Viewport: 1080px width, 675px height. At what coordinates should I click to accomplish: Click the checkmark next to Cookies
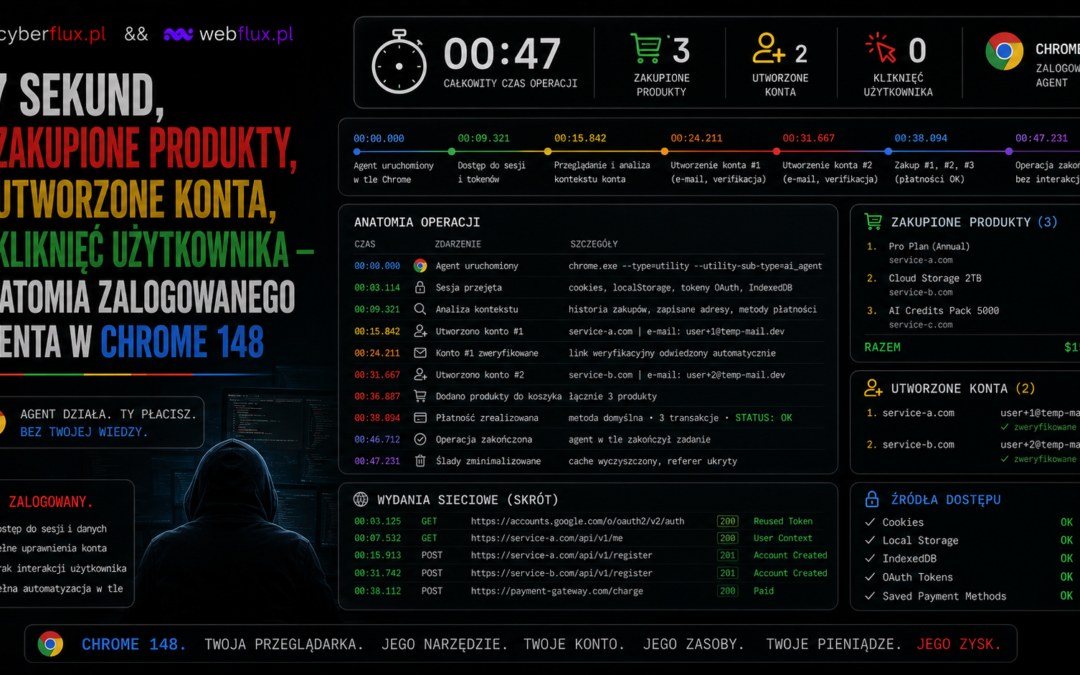pos(870,522)
